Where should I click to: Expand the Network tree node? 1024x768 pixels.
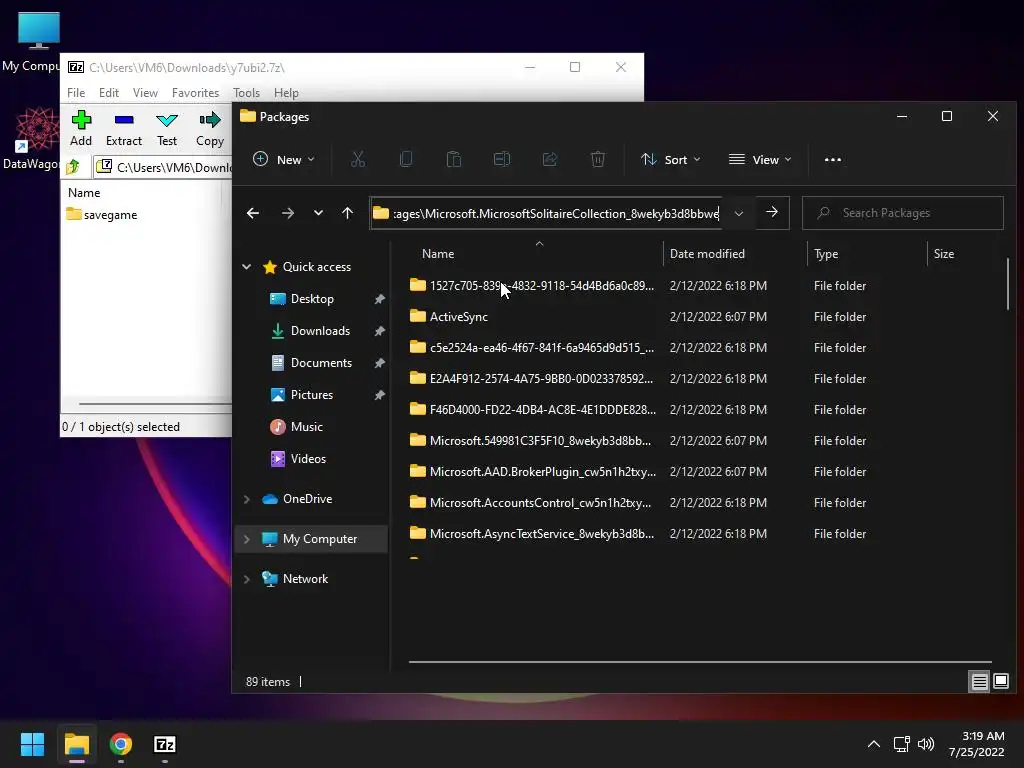(x=247, y=579)
